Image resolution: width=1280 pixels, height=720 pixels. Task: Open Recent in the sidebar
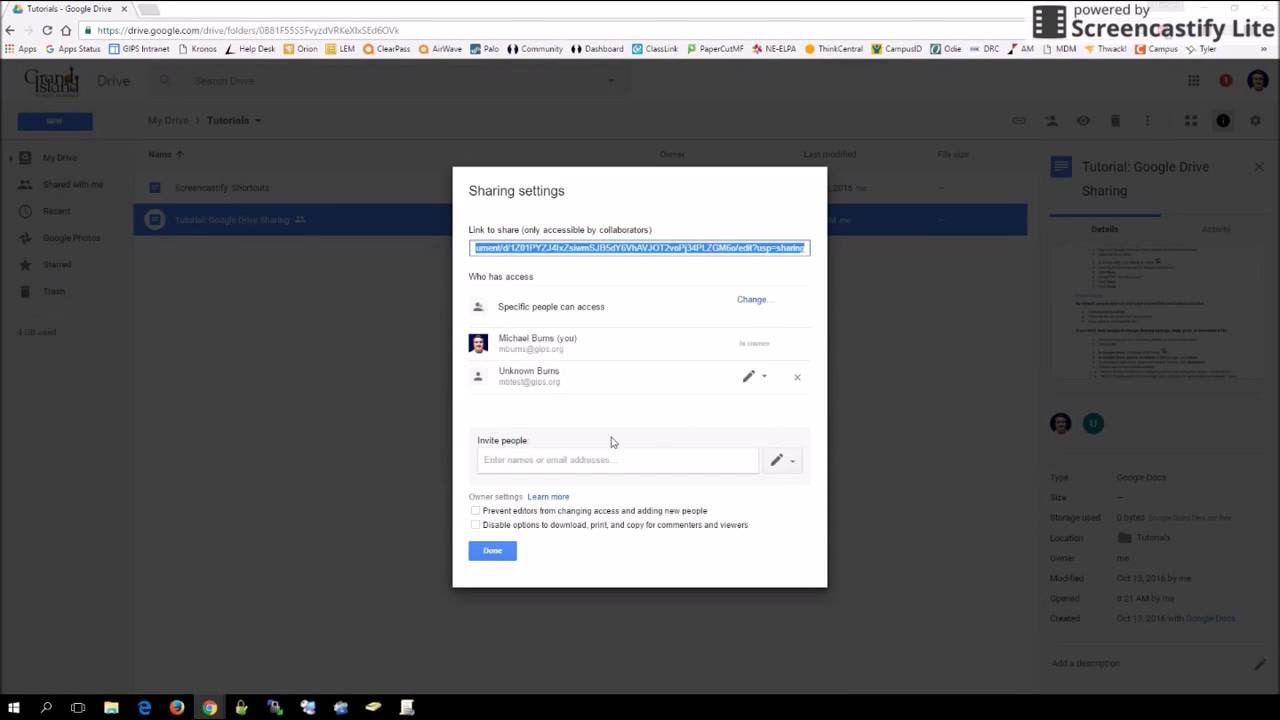[56, 211]
